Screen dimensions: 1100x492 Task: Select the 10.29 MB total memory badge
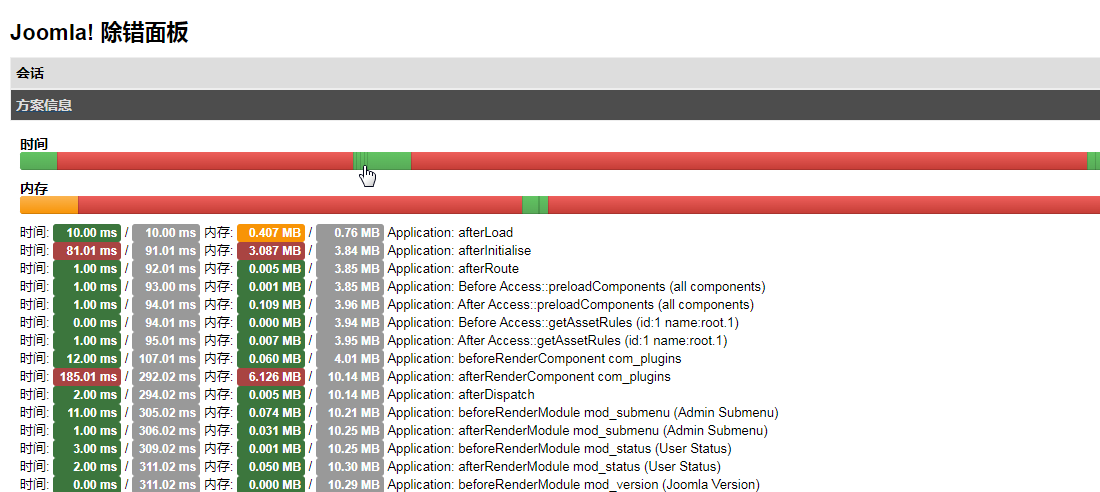click(x=349, y=485)
